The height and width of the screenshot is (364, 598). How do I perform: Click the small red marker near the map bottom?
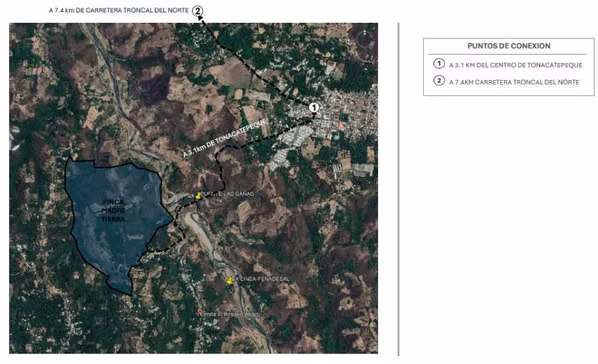click(x=201, y=312)
